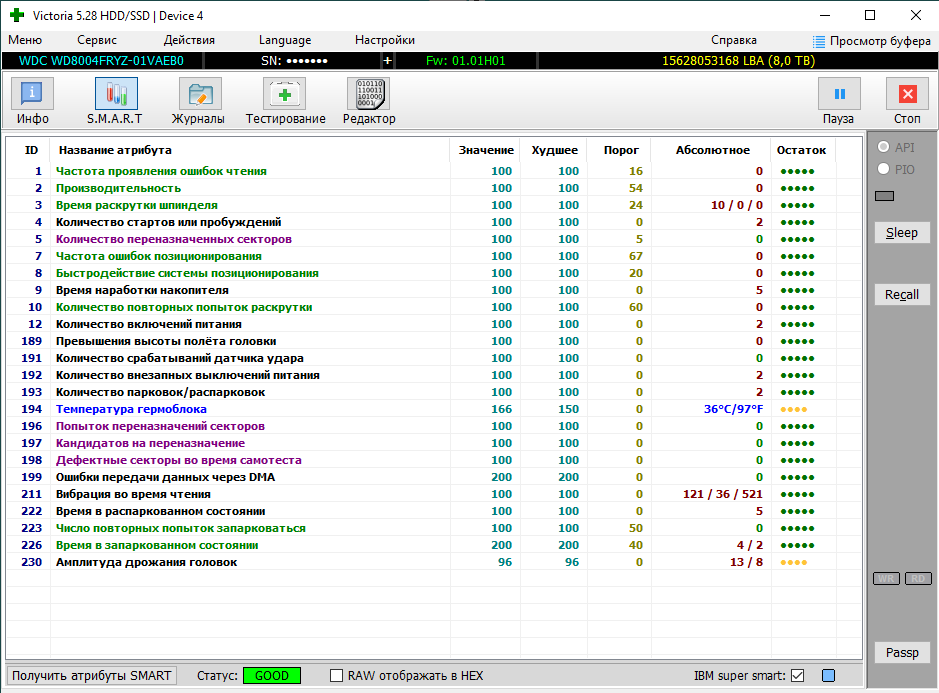The image size is (939, 693).
Task: Click the blue square beside IBM super smart
Action: click(828, 676)
